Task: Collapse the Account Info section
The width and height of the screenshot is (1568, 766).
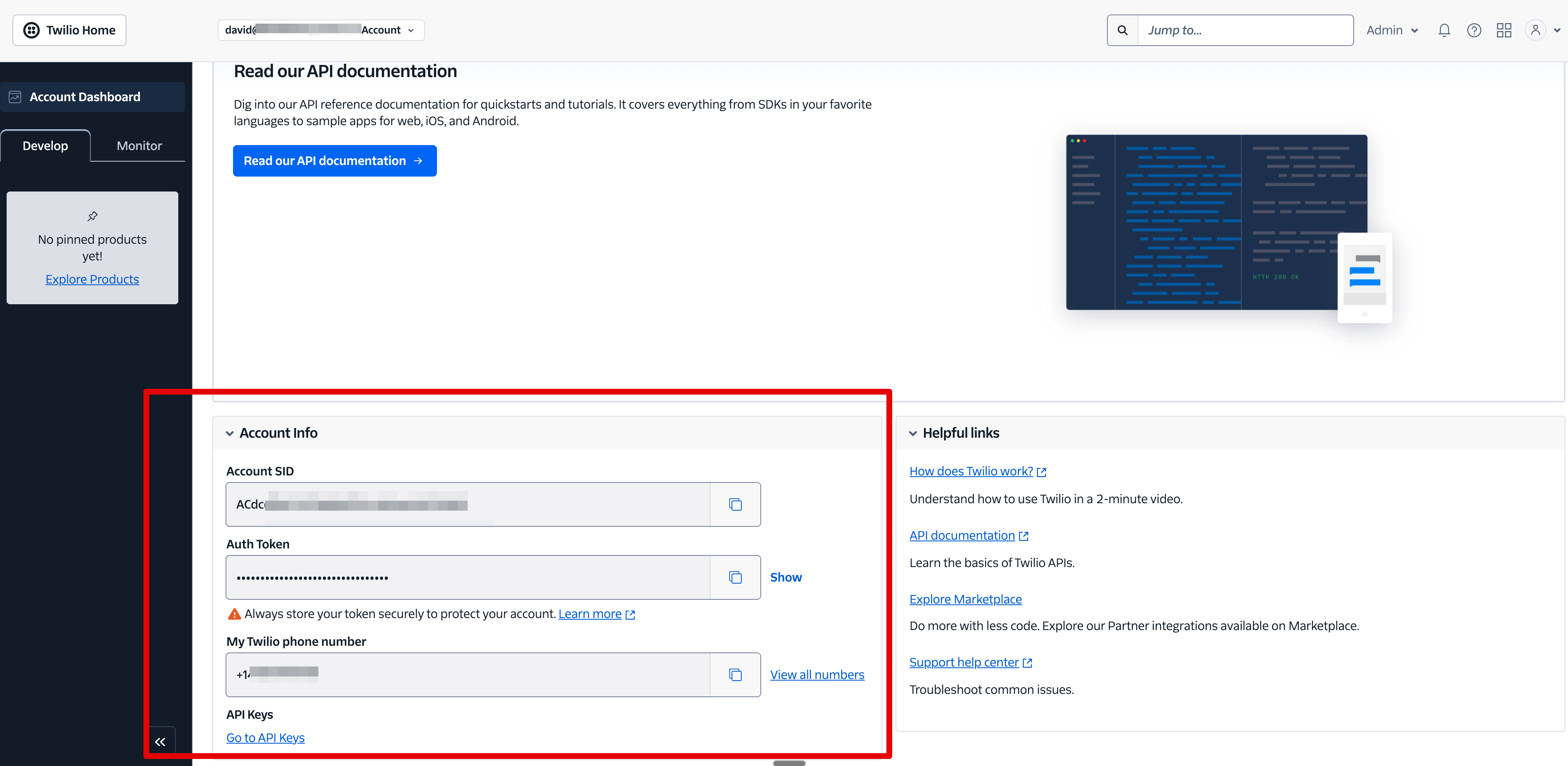Action: click(x=229, y=433)
